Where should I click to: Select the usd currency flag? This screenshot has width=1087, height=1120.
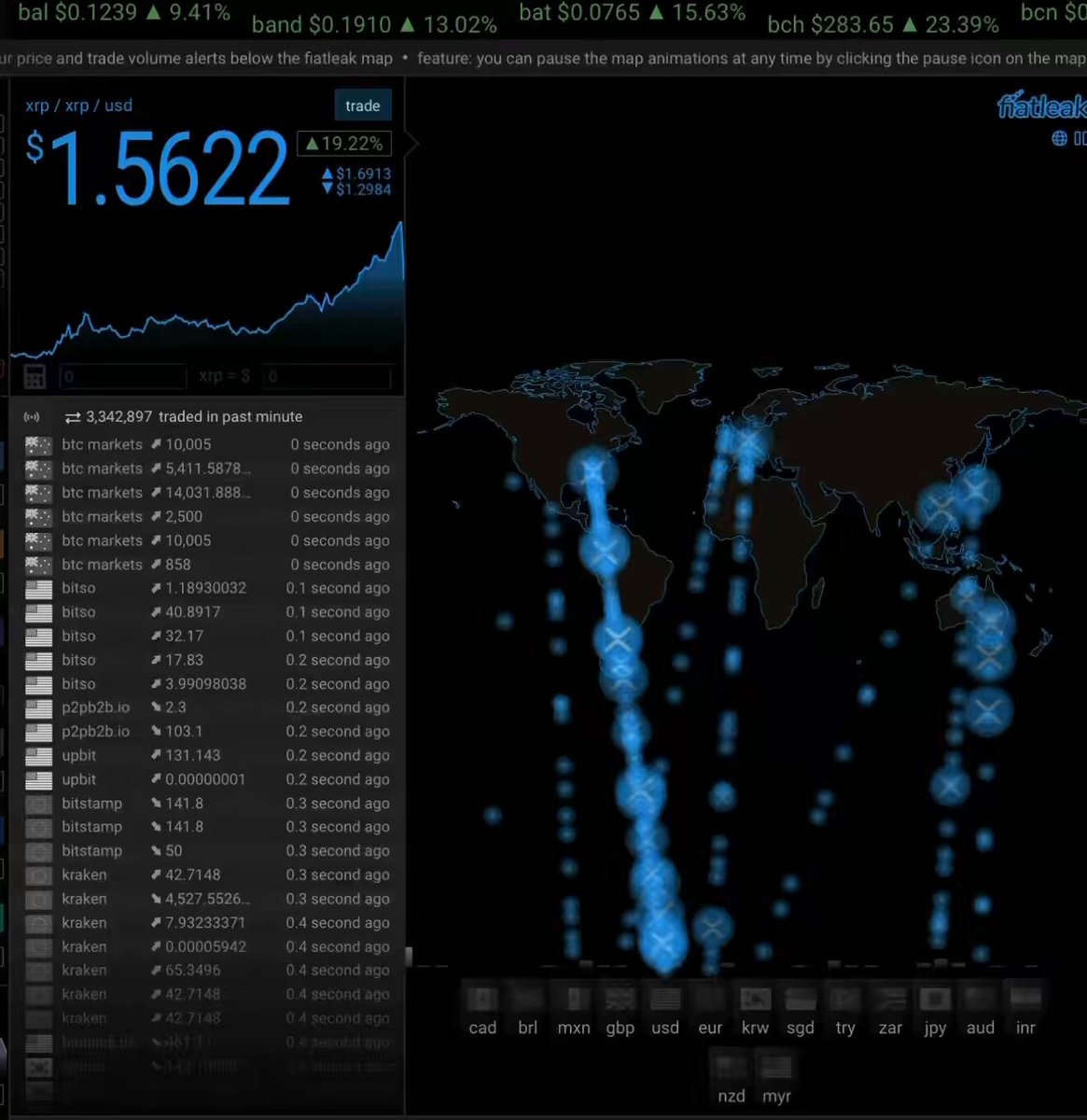(665, 1000)
